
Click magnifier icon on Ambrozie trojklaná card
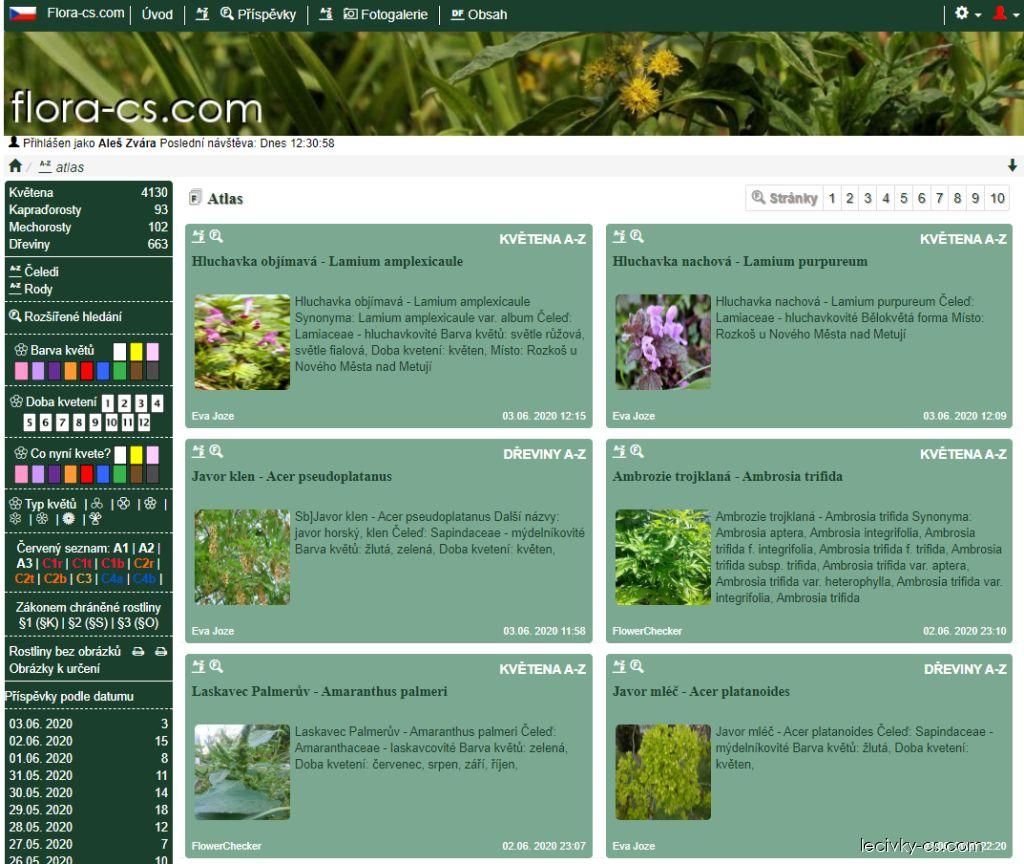pos(637,452)
